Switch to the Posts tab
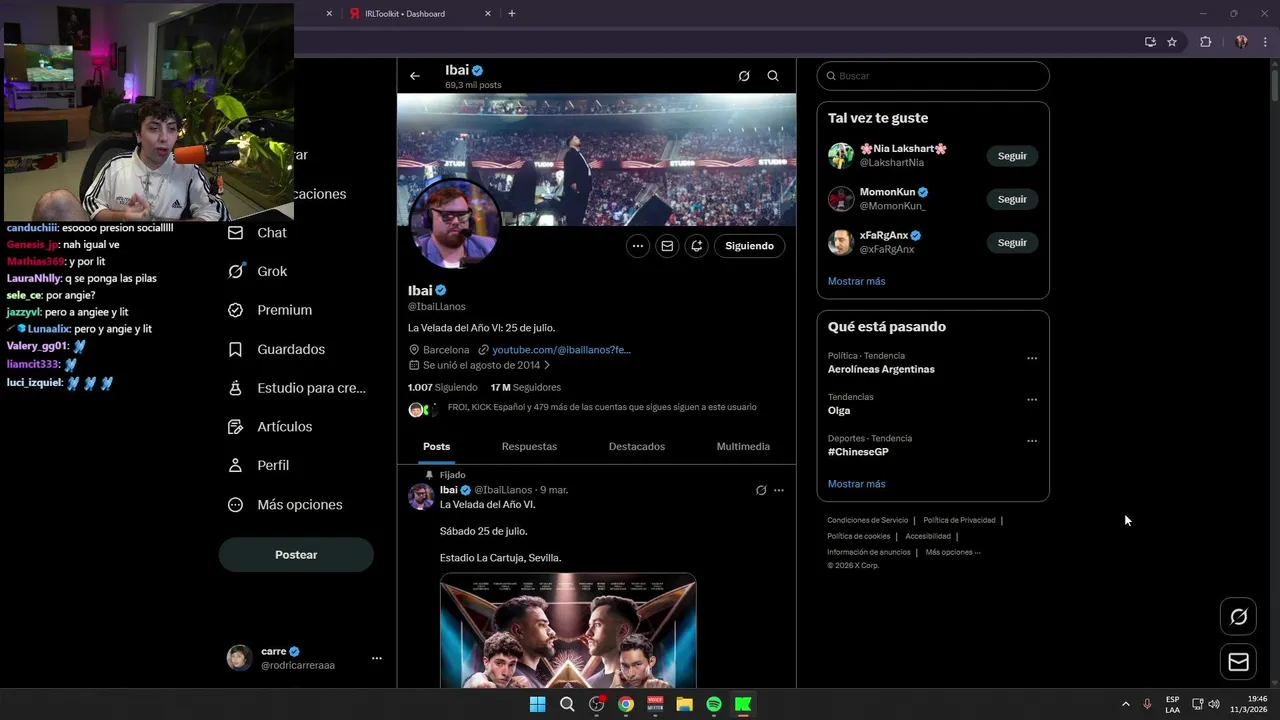Viewport: 1280px width, 720px height. point(436,447)
